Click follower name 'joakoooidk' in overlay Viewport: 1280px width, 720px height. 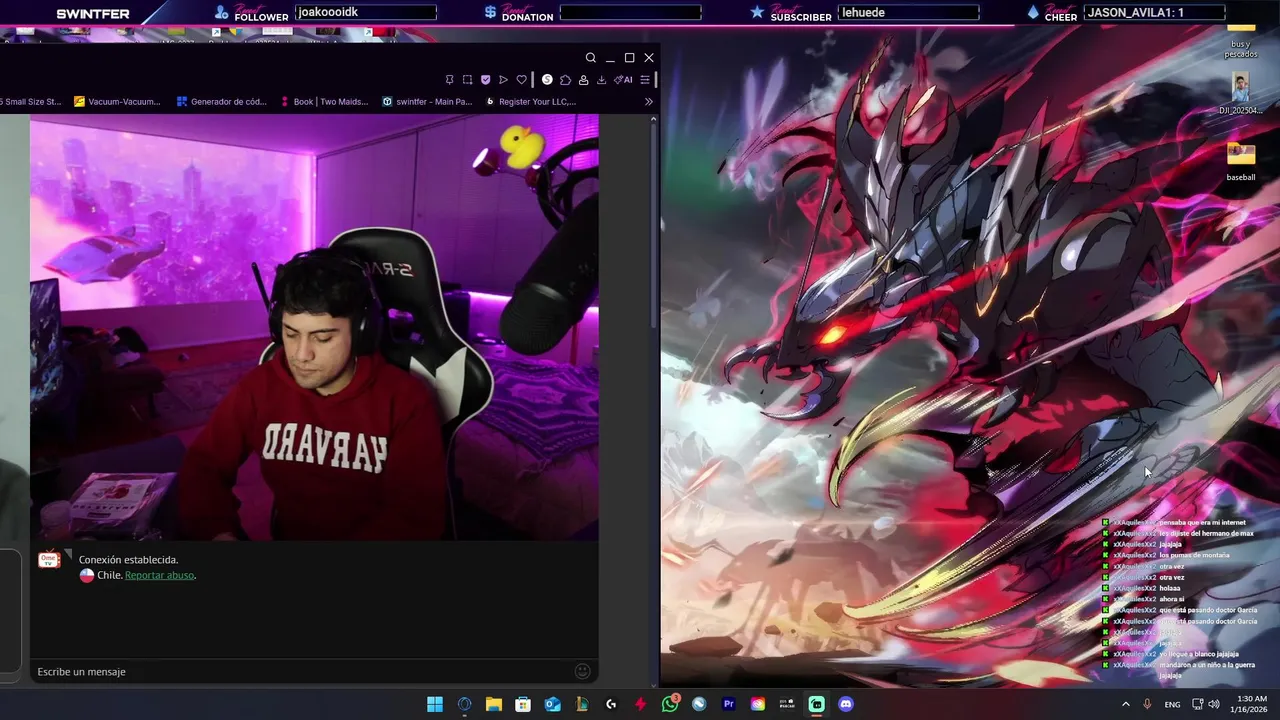point(328,12)
